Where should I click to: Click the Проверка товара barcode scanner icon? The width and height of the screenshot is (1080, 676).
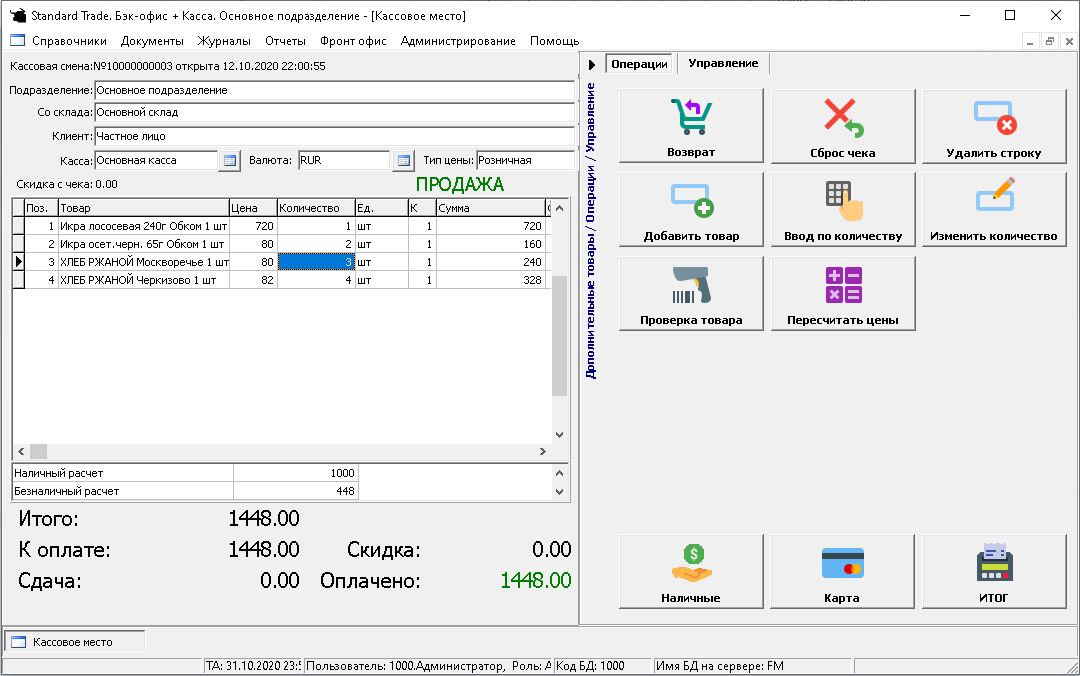[690, 285]
